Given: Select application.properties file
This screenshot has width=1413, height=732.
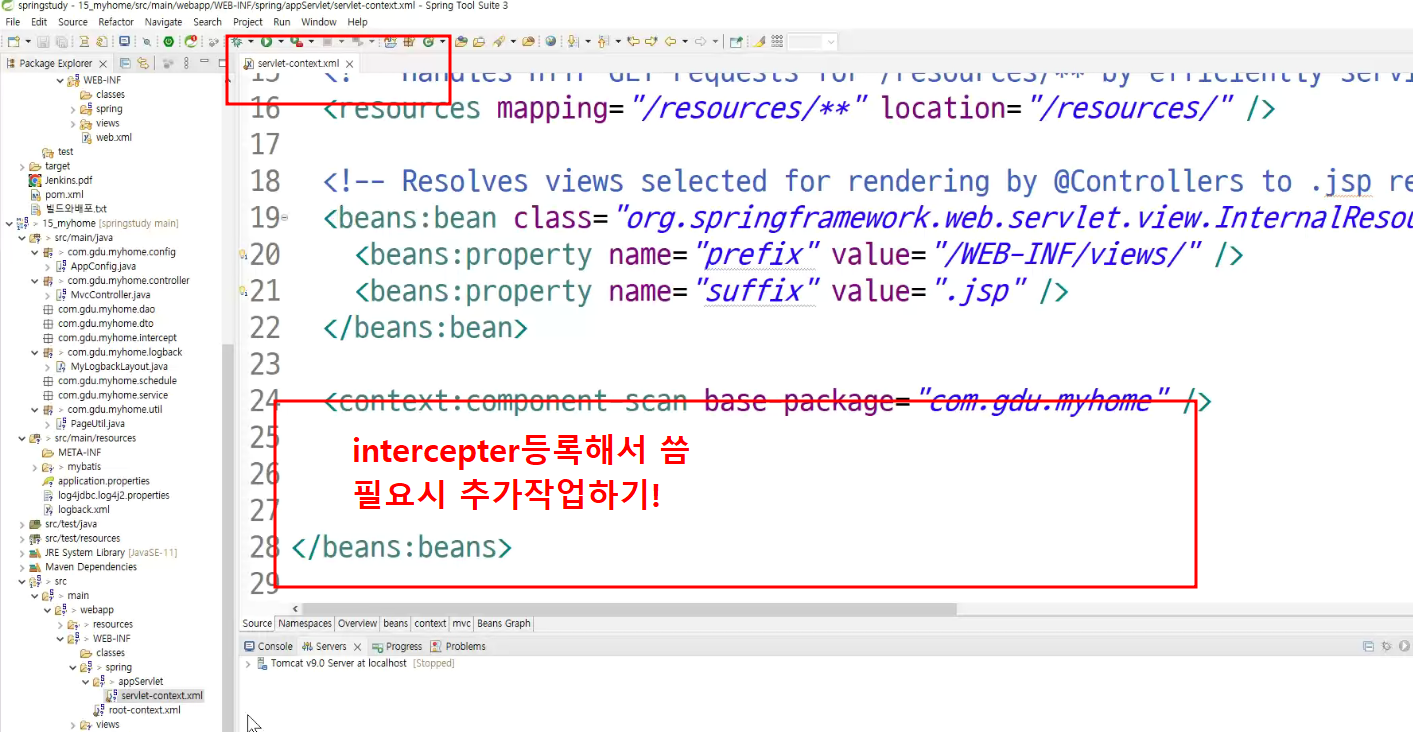Looking at the screenshot, I should point(103,481).
